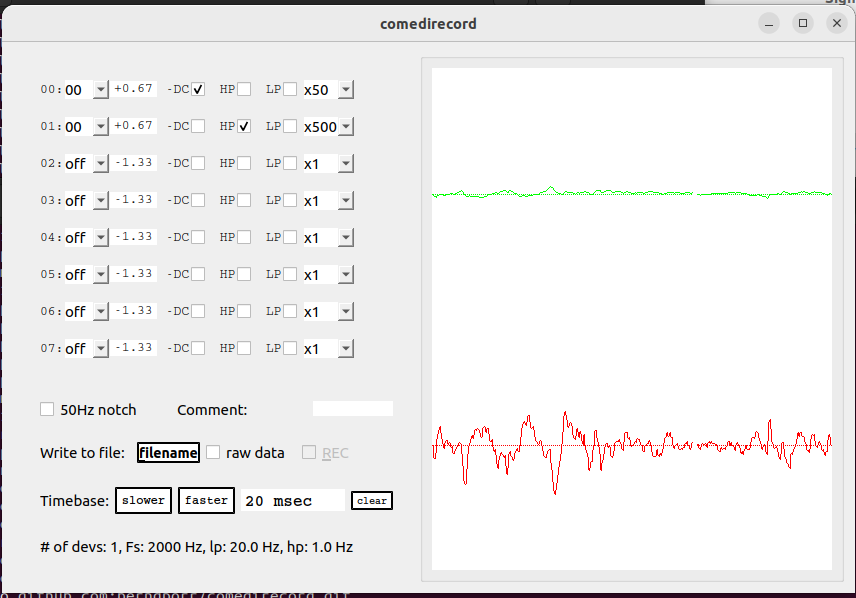Click the filename button

tap(168, 453)
